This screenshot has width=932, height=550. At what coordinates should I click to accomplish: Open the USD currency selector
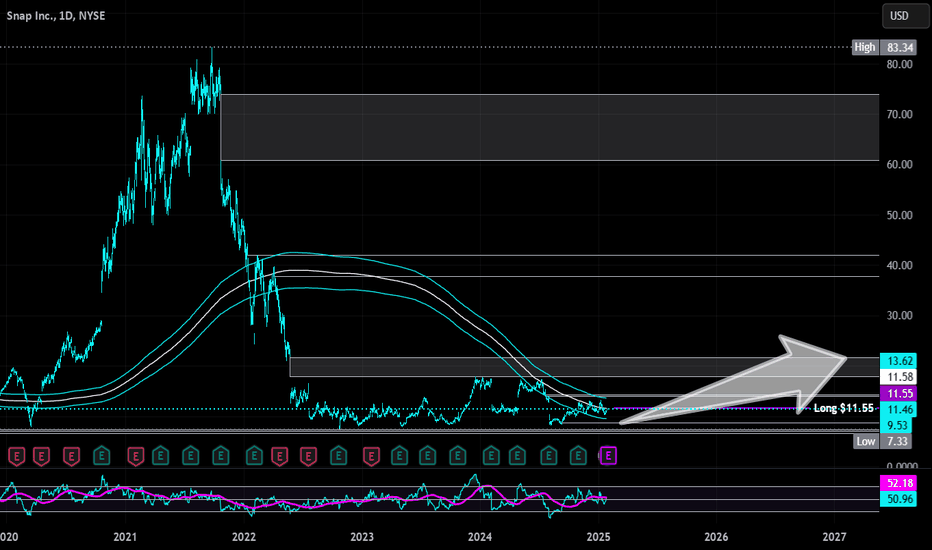click(906, 16)
